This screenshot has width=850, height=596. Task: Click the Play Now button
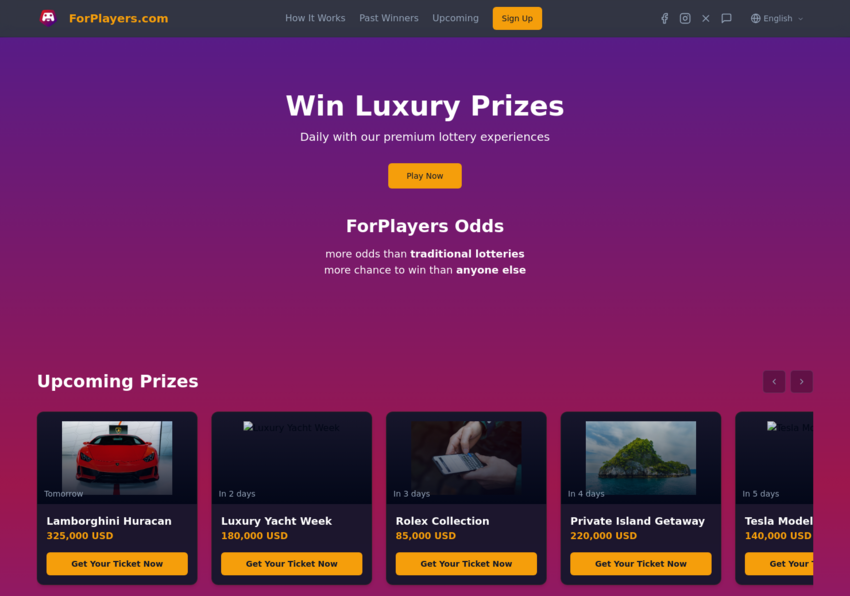[x=425, y=176]
